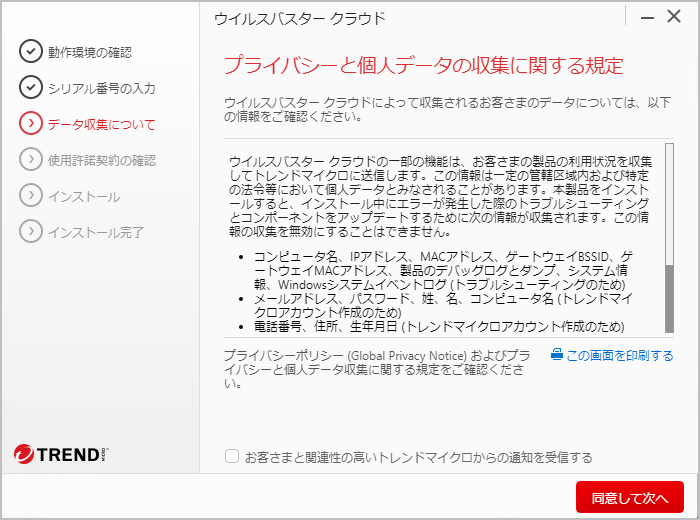Click the window title ウイルスバスター クラウド
The width and height of the screenshot is (700, 520).
pos(300,19)
